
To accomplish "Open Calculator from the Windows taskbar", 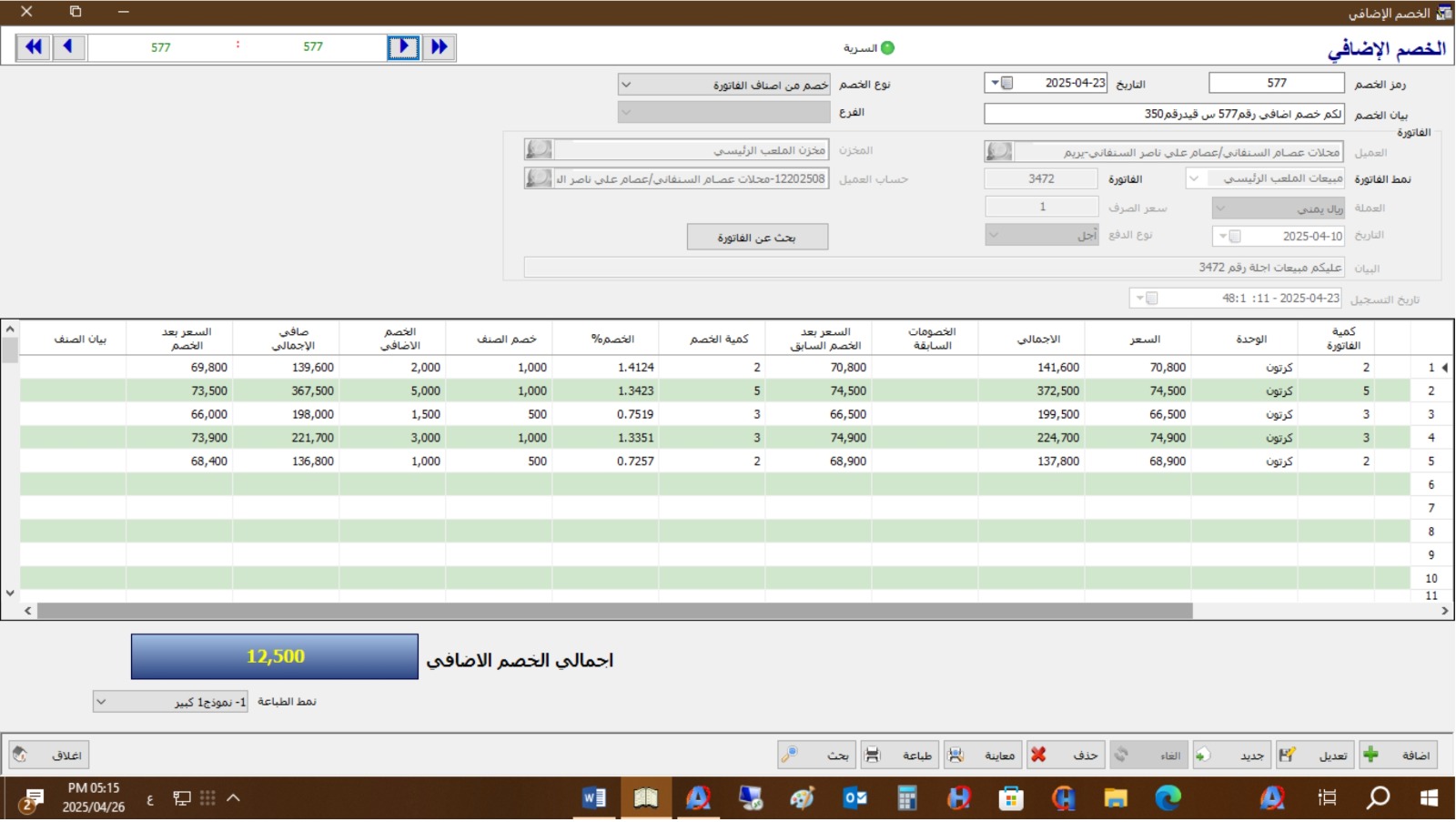I will point(906,799).
